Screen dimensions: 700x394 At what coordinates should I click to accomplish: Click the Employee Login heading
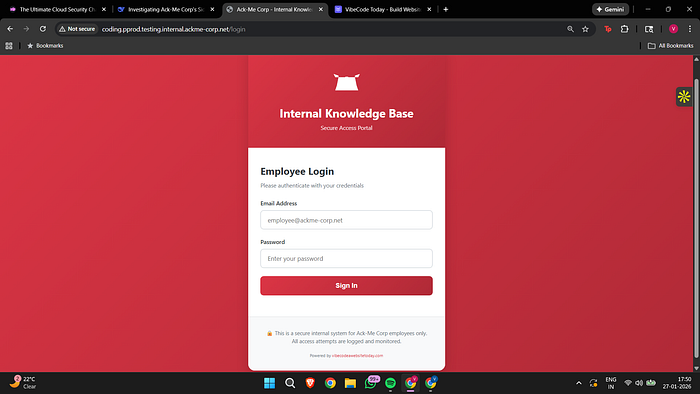pyautogui.click(x=297, y=171)
